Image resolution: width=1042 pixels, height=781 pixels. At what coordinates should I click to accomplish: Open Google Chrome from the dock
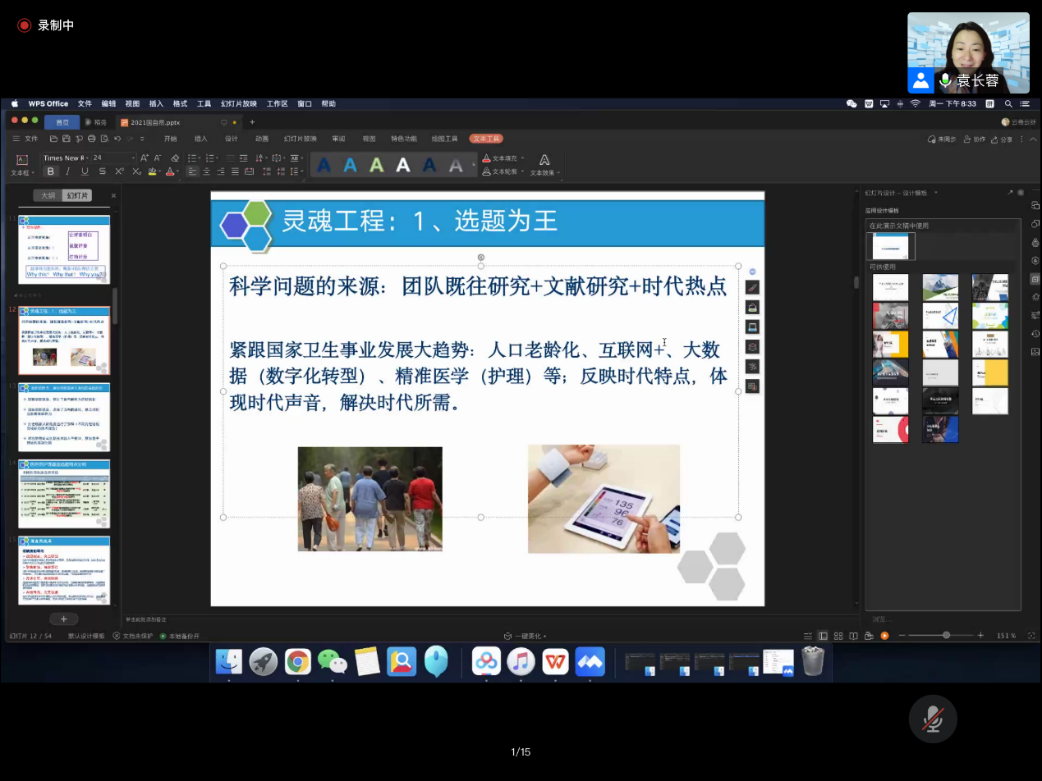click(x=297, y=661)
